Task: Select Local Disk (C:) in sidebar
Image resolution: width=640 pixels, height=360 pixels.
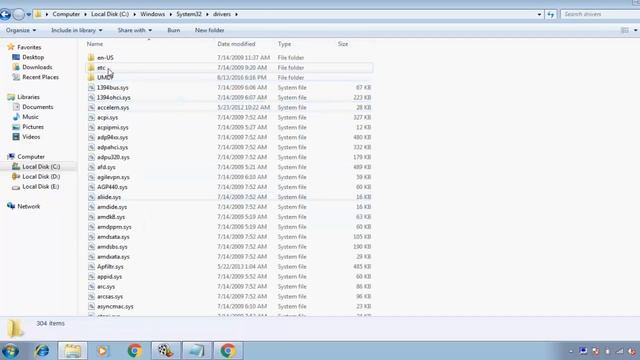Action: pos(41,167)
